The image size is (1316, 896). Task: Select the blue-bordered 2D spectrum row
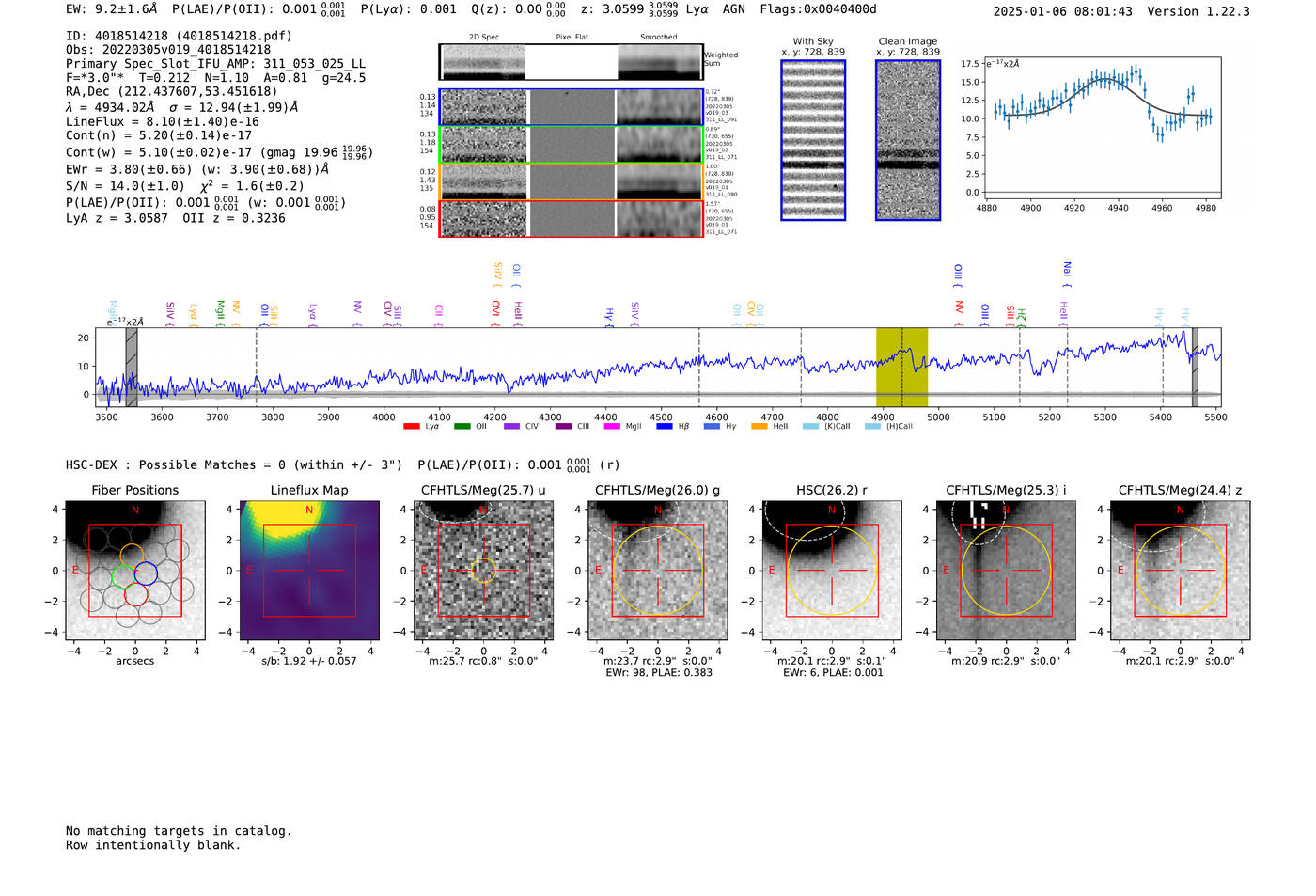pos(571,107)
